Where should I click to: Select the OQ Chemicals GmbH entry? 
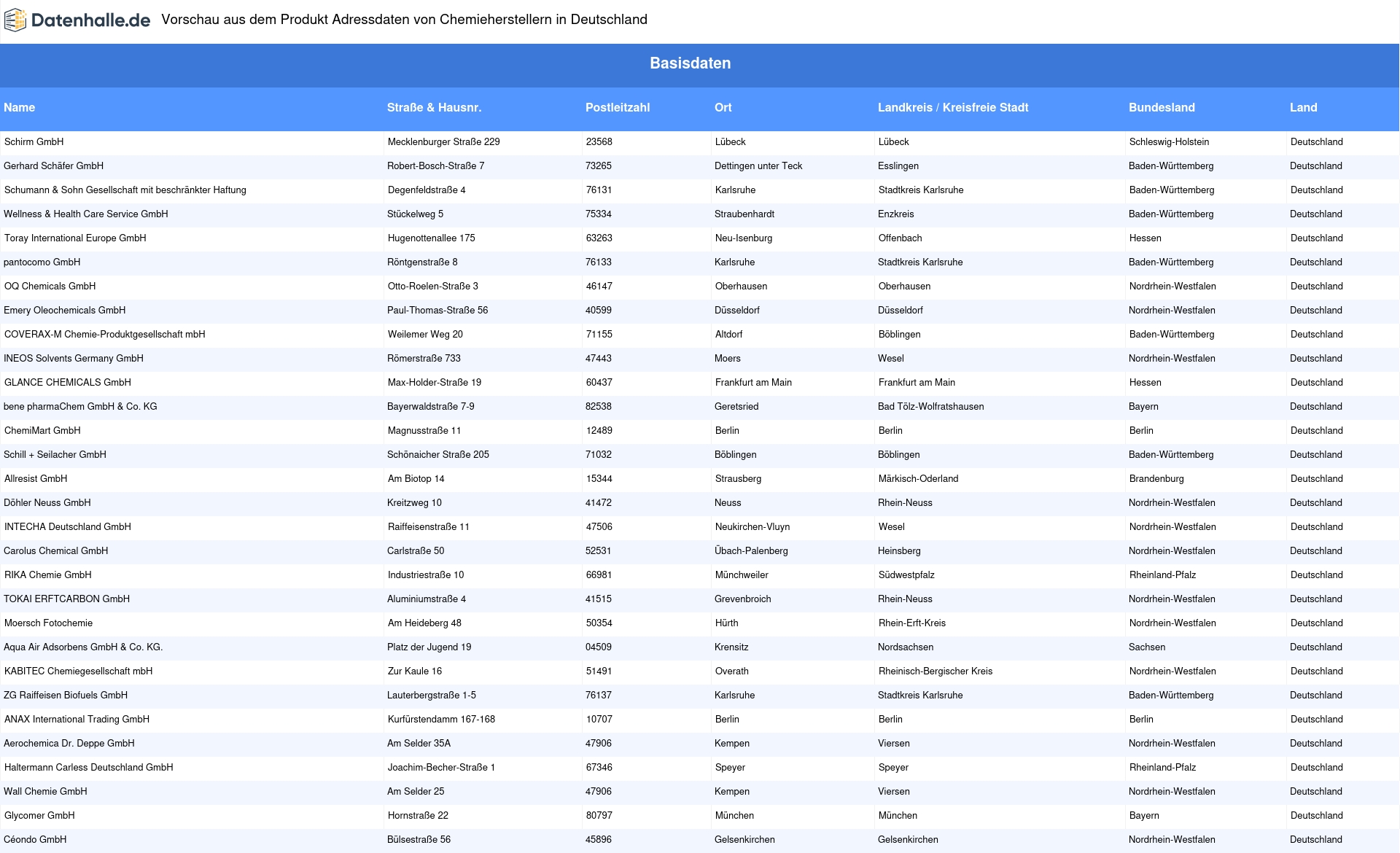50,287
